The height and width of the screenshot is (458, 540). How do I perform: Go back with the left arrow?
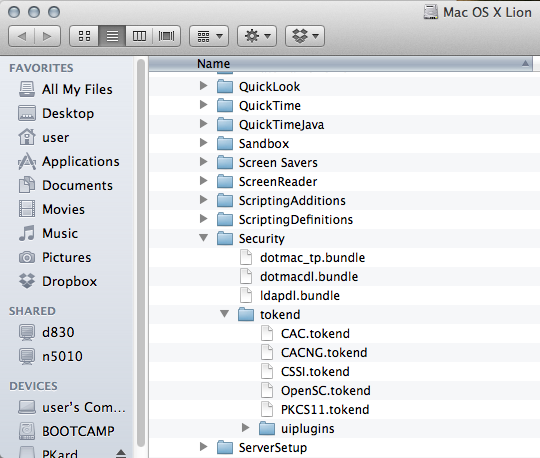click(x=21, y=36)
